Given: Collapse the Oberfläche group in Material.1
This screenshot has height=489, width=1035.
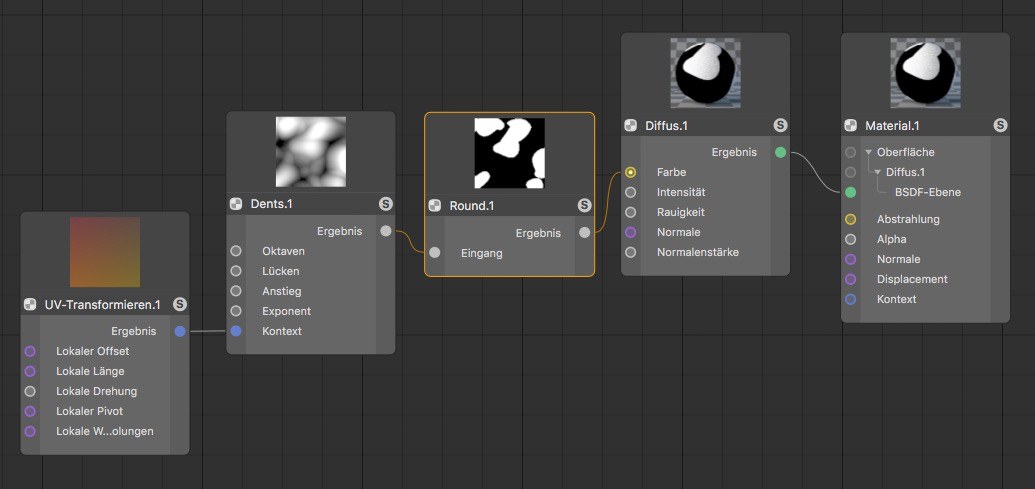Looking at the screenshot, I should [x=868, y=152].
